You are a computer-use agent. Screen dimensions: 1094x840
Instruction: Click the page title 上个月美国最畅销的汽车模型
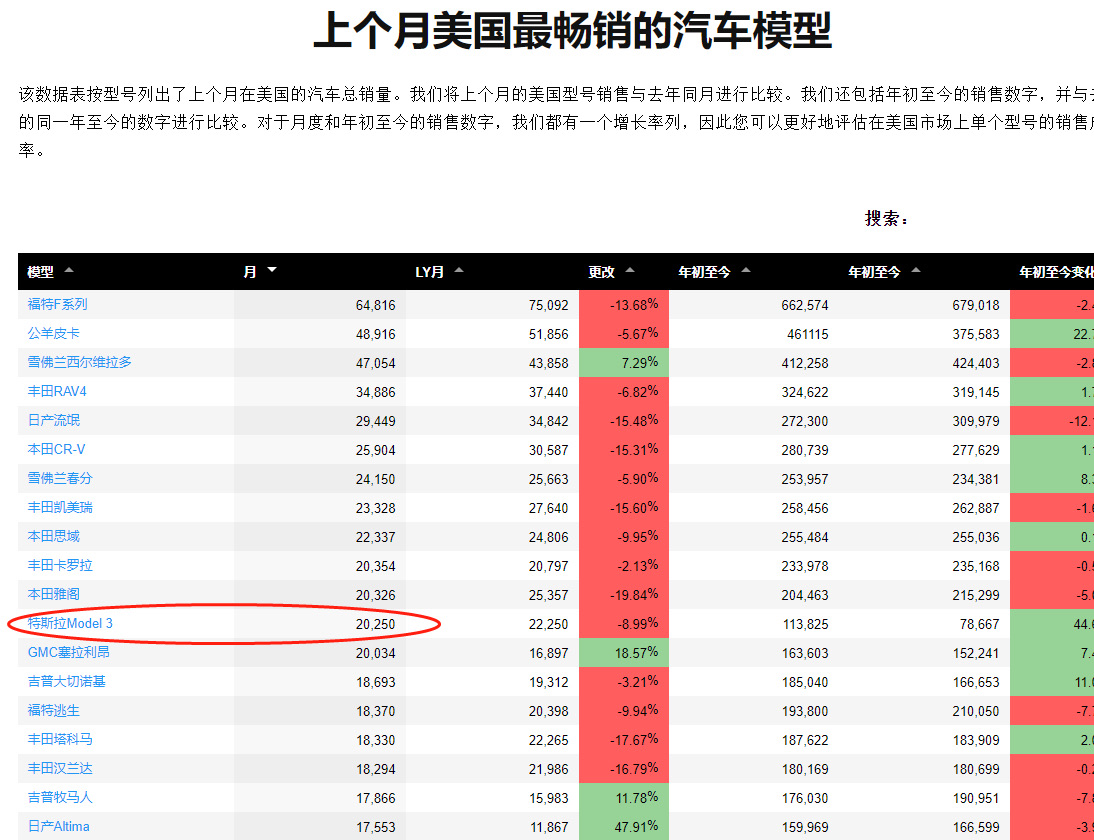point(572,30)
